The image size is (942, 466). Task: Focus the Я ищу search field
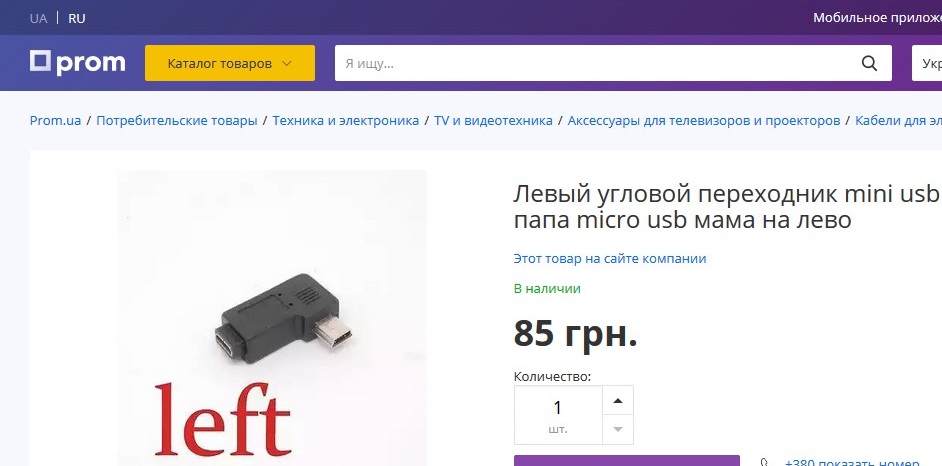(x=598, y=63)
